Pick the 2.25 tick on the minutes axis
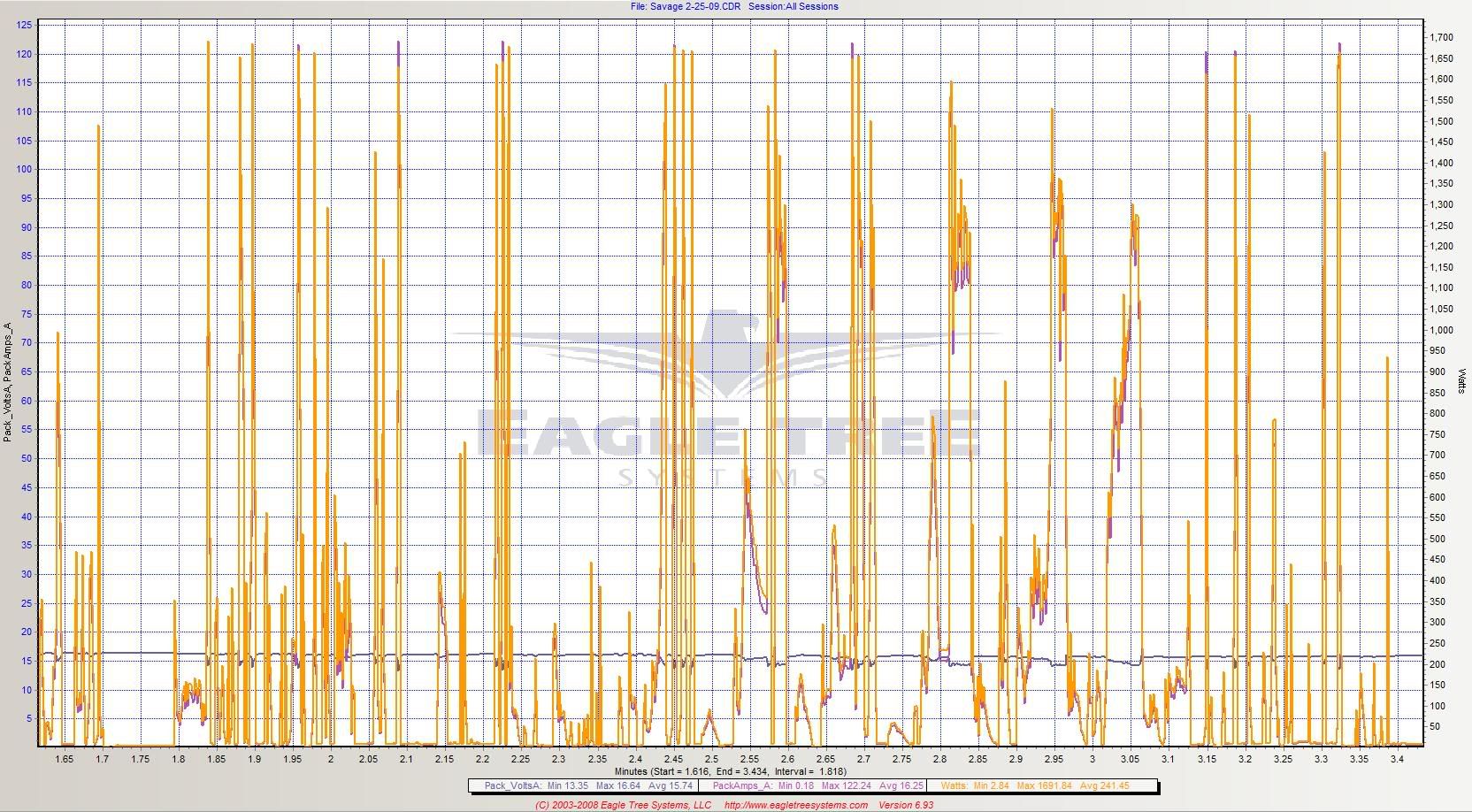This screenshot has width=1472, height=812. [x=521, y=759]
